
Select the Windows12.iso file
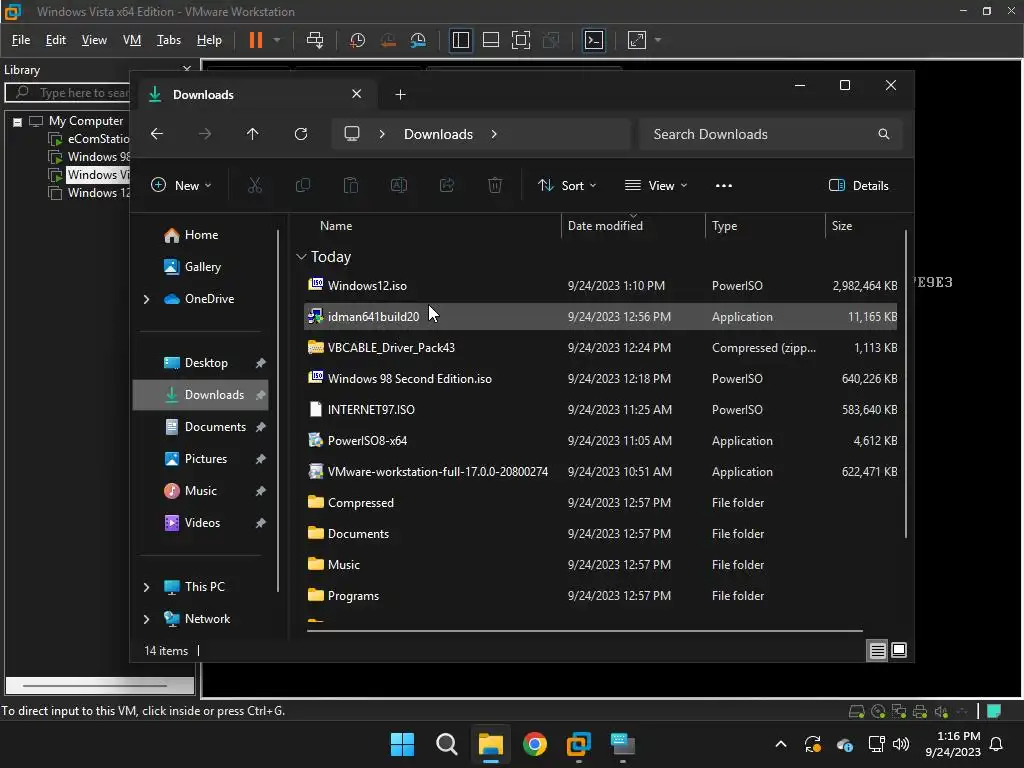[x=600, y=285]
